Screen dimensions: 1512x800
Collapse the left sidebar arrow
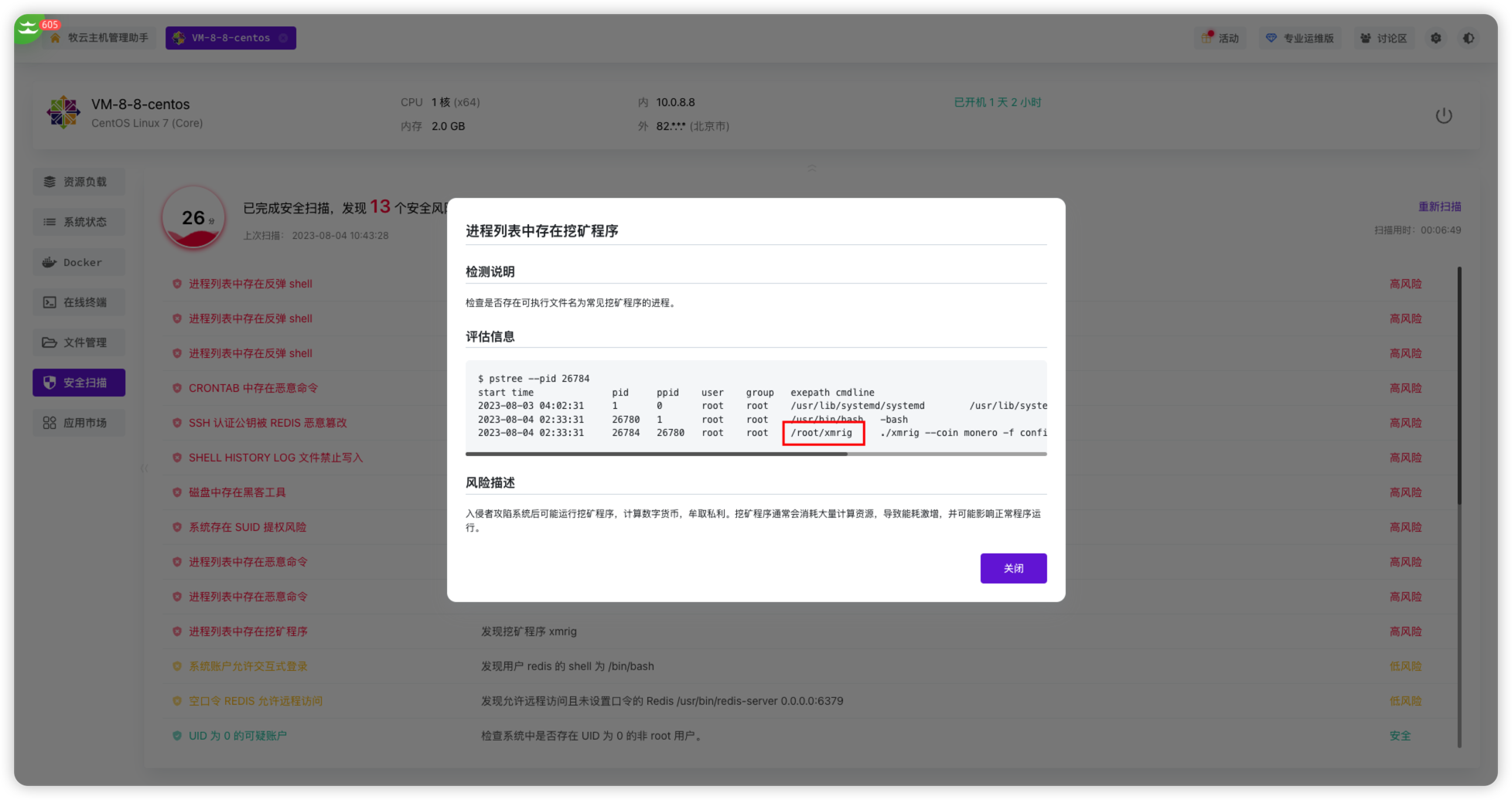pos(144,468)
